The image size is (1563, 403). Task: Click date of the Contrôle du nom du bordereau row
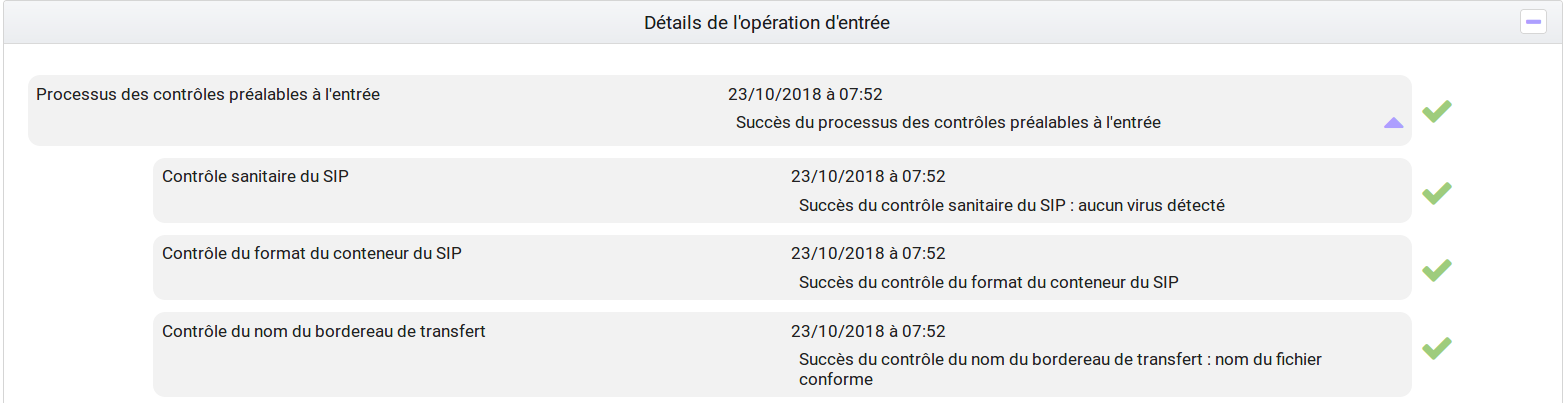point(868,331)
